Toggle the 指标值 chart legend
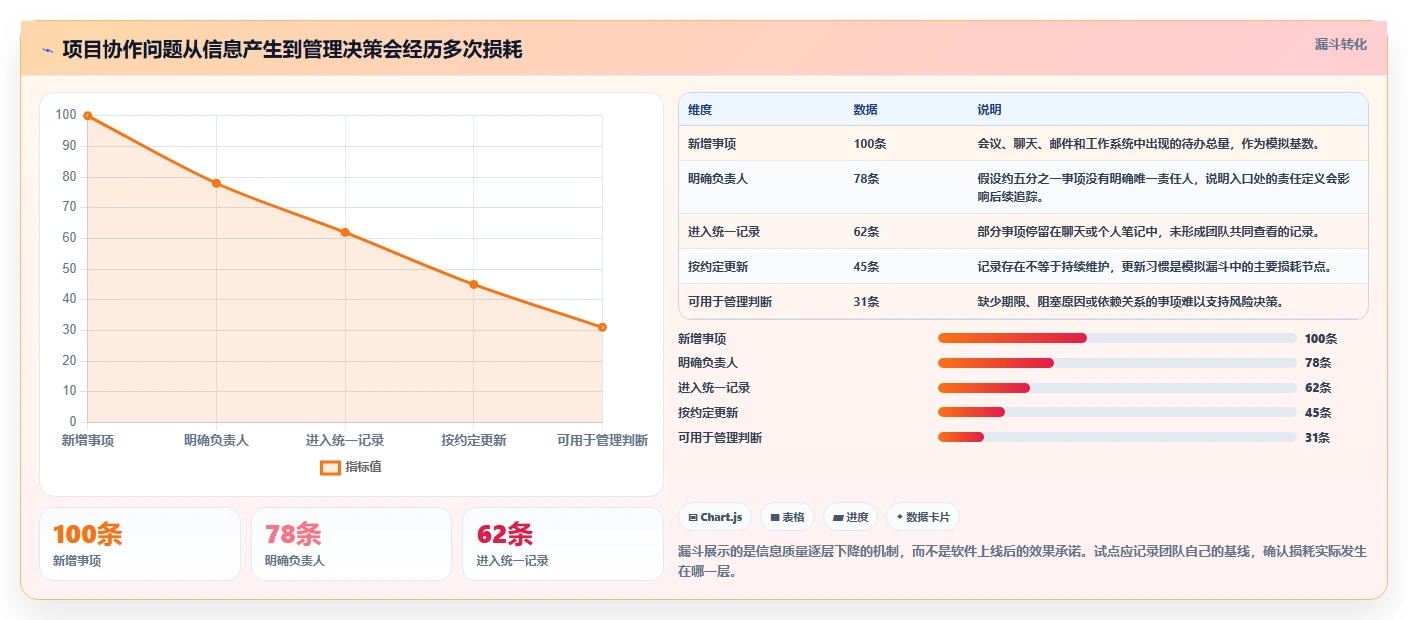1408x620 pixels. (351, 467)
